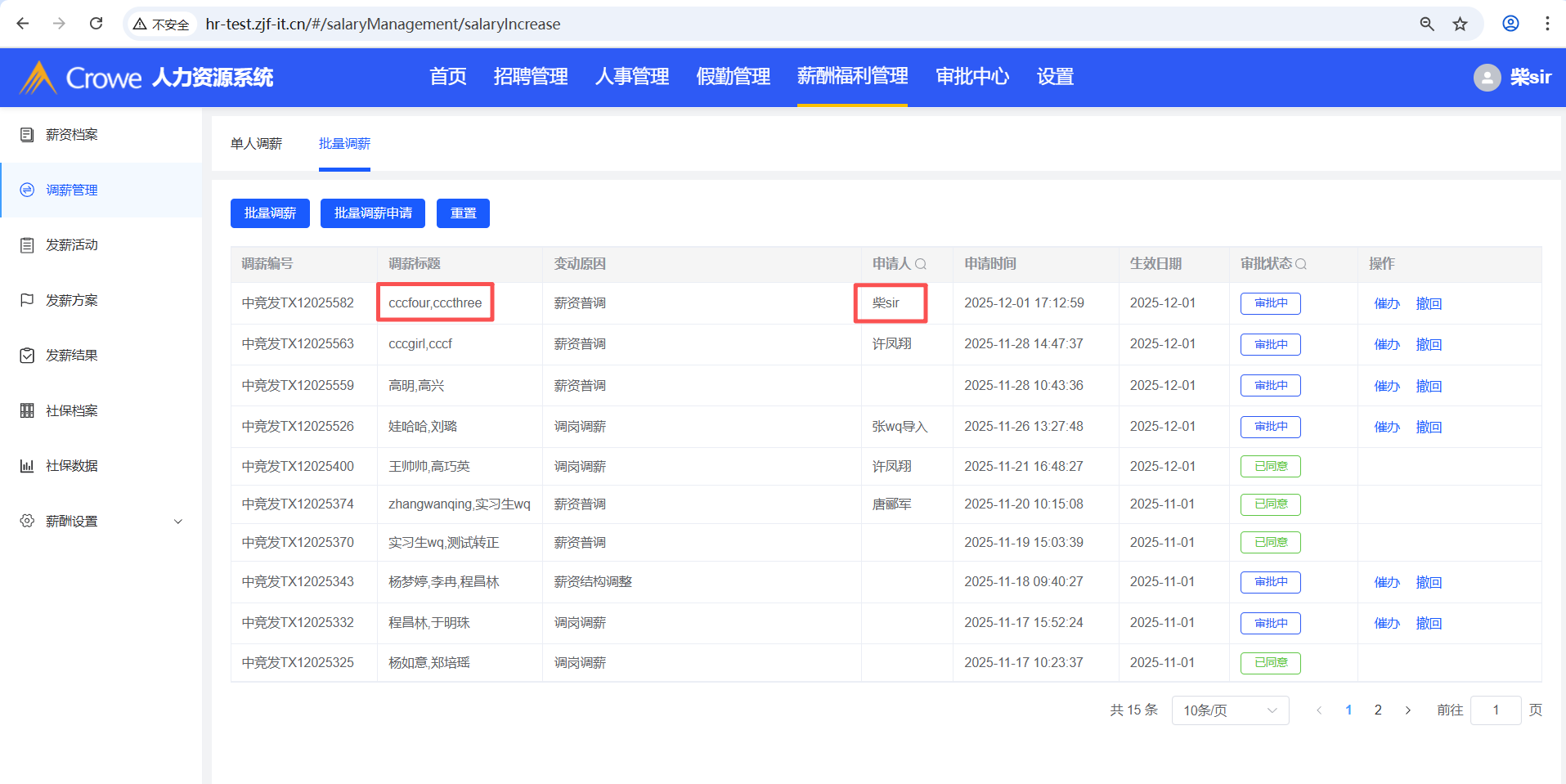
Task: Switch to the 单人调薪 tab
Action: click(x=256, y=144)
